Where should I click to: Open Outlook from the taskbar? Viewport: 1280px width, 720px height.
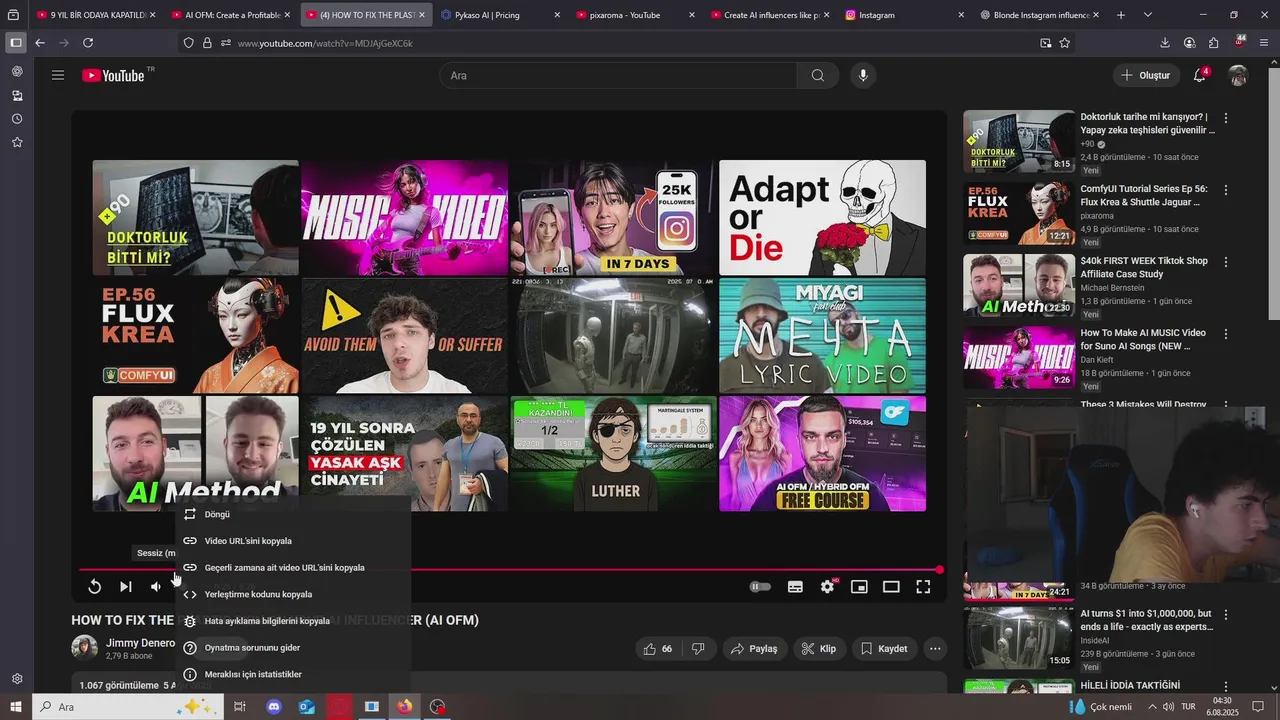pyautogui.click(x=307, y=707)
